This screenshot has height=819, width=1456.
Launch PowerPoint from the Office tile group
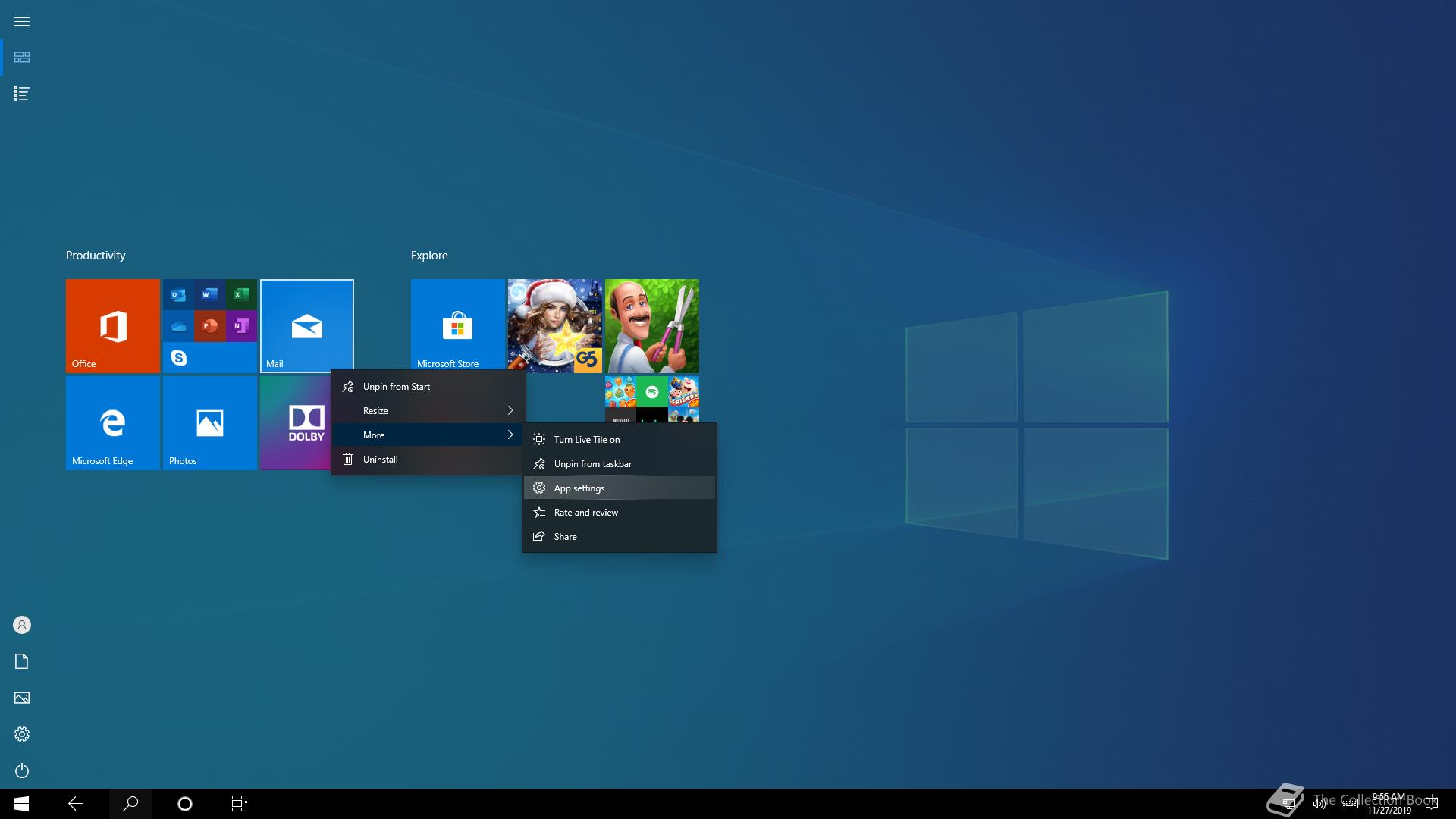[210, 326]
